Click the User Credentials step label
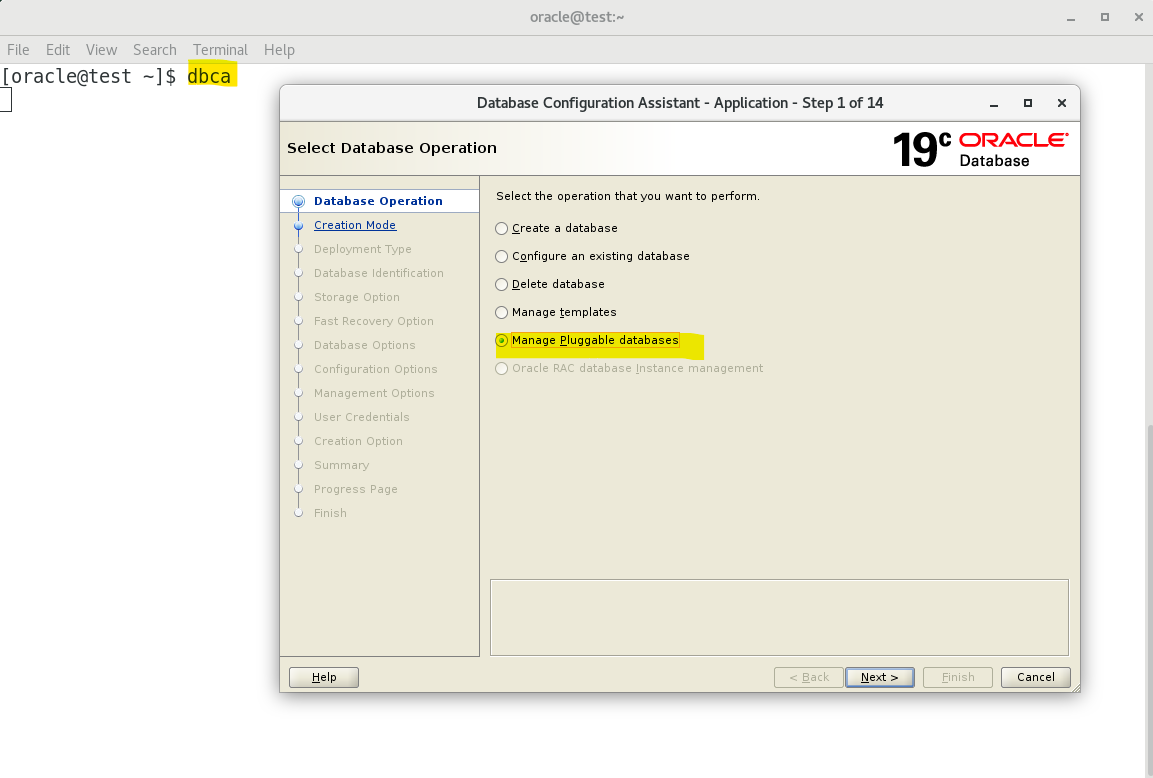The width and height of the screenshot is (1153, 778). point(362,417)
